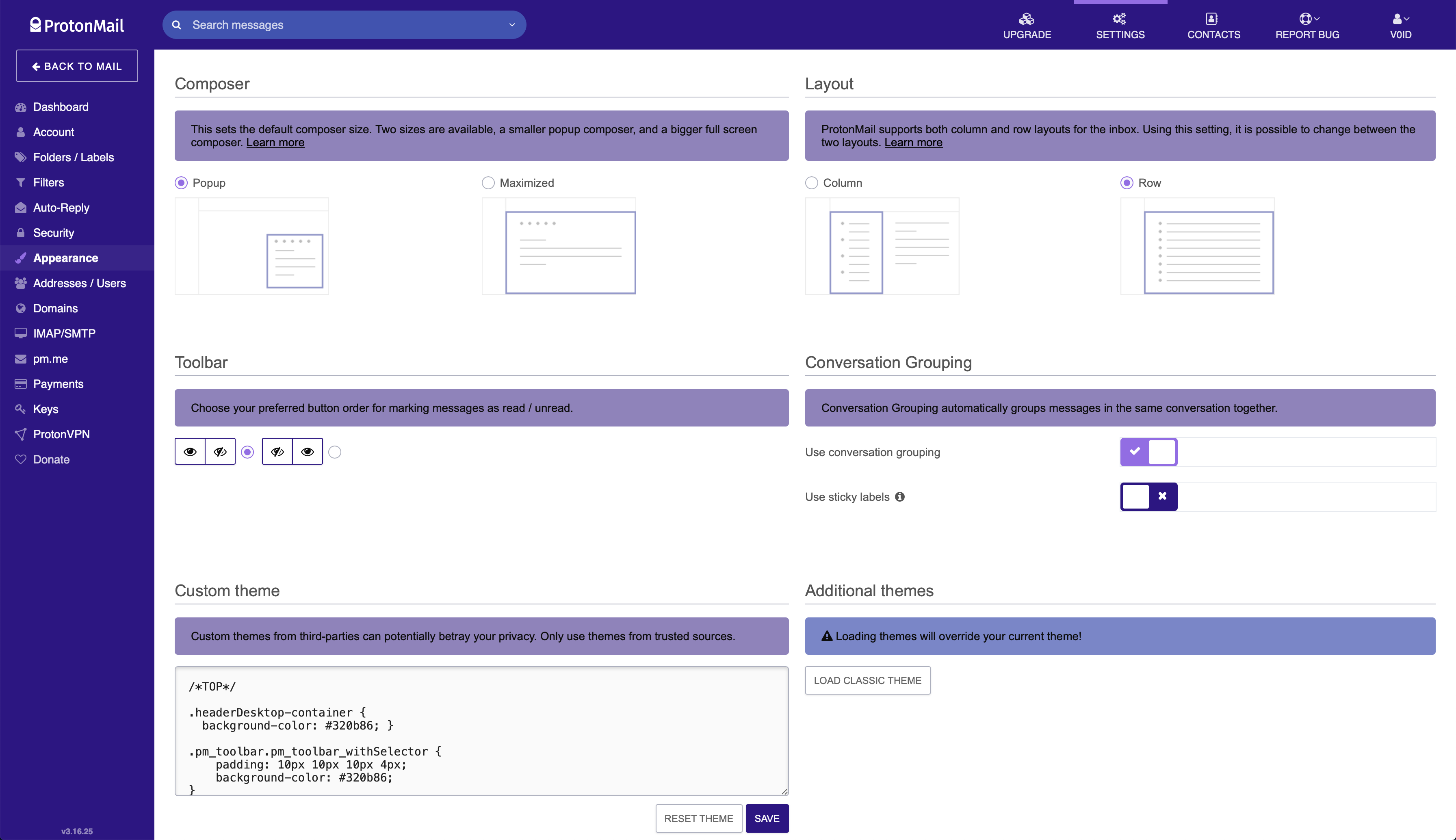This screenshot has height=840, width=1456.
Task: Expand advanced search dropdown arrow
Action: tap(511, 25)
